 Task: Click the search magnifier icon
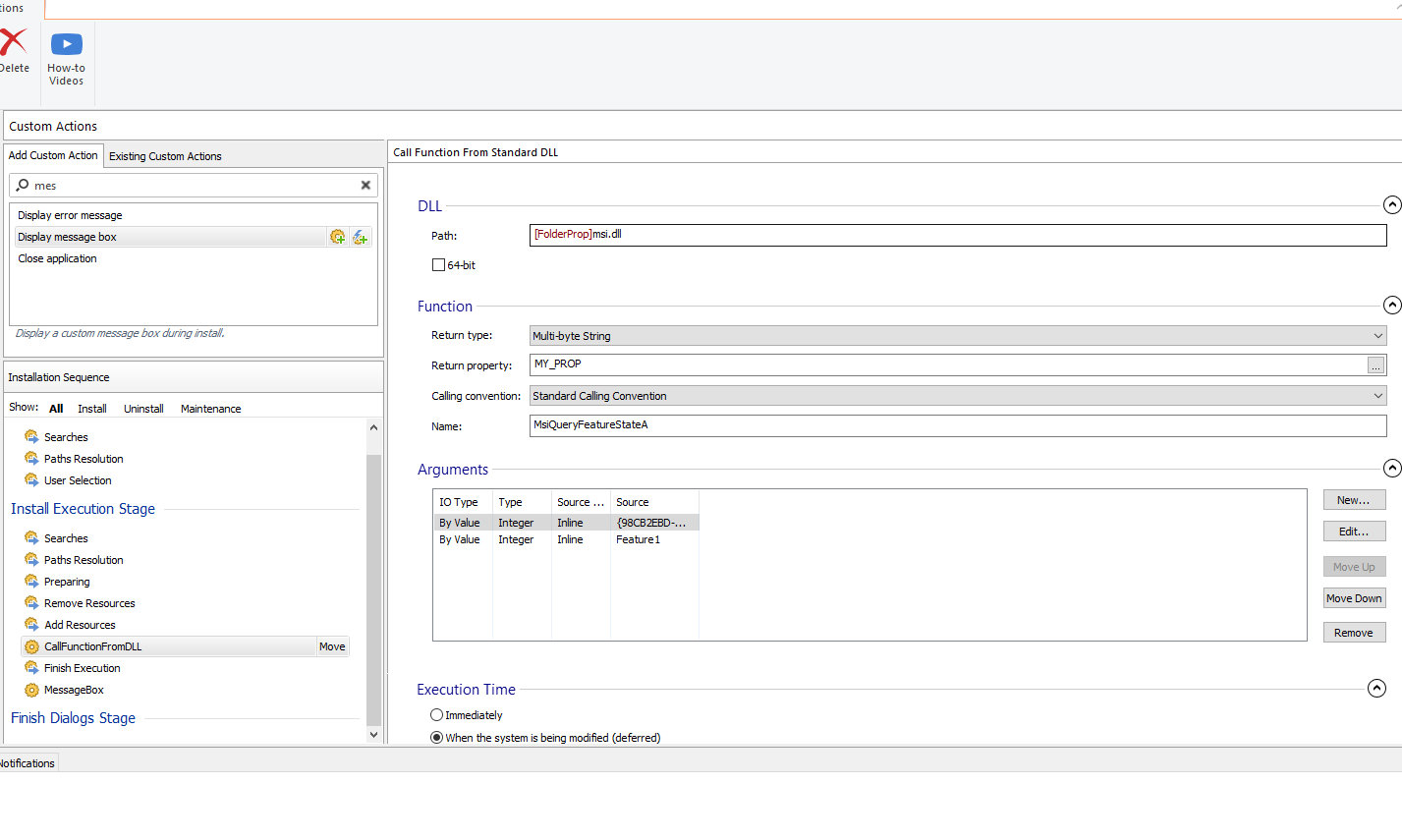[23, 185]
